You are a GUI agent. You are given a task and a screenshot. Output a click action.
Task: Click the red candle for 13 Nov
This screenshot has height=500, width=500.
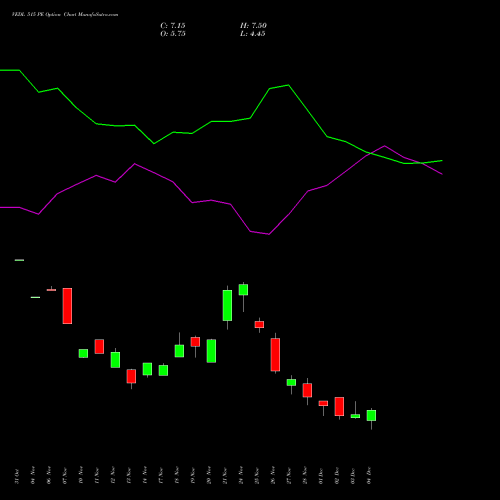click(131, 376)
